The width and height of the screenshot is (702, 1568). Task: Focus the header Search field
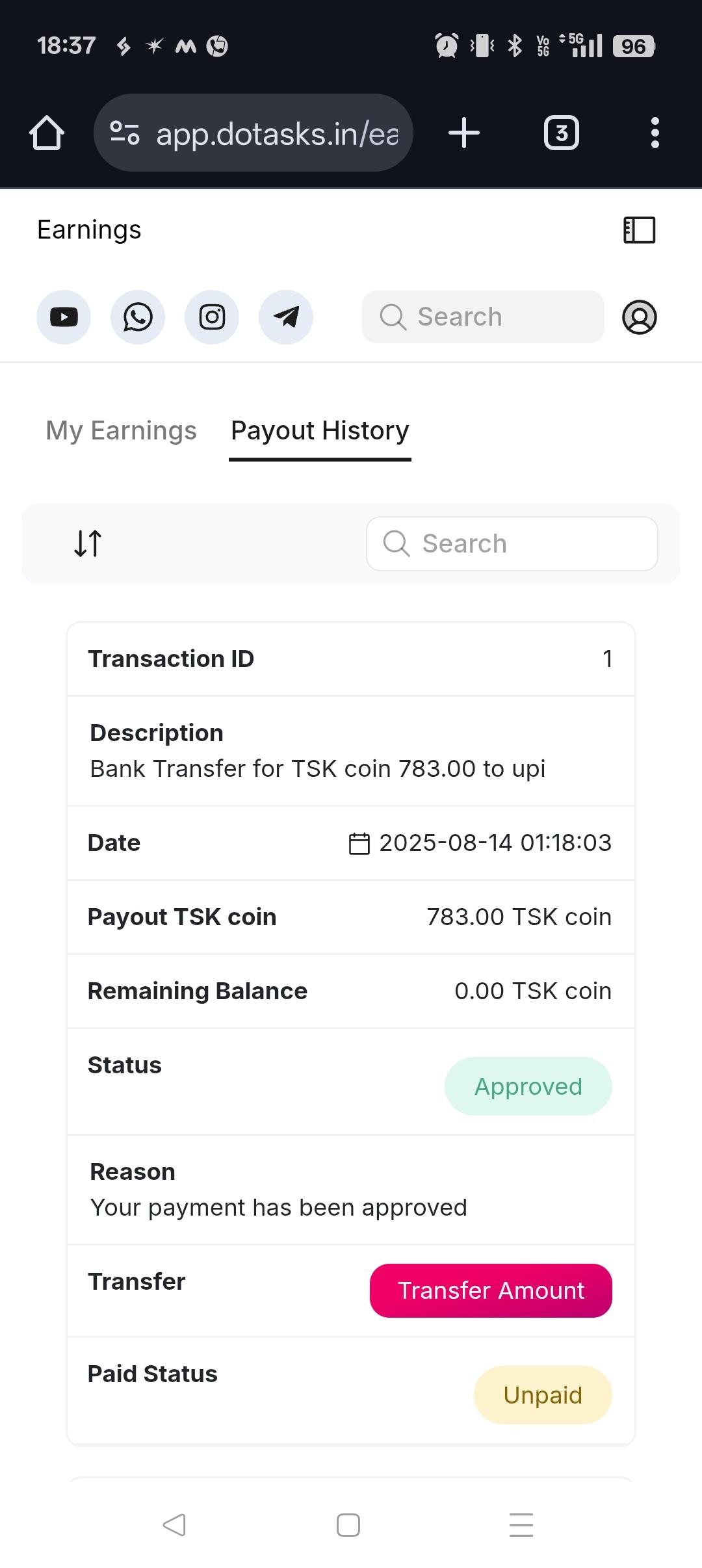coord(483,317)
